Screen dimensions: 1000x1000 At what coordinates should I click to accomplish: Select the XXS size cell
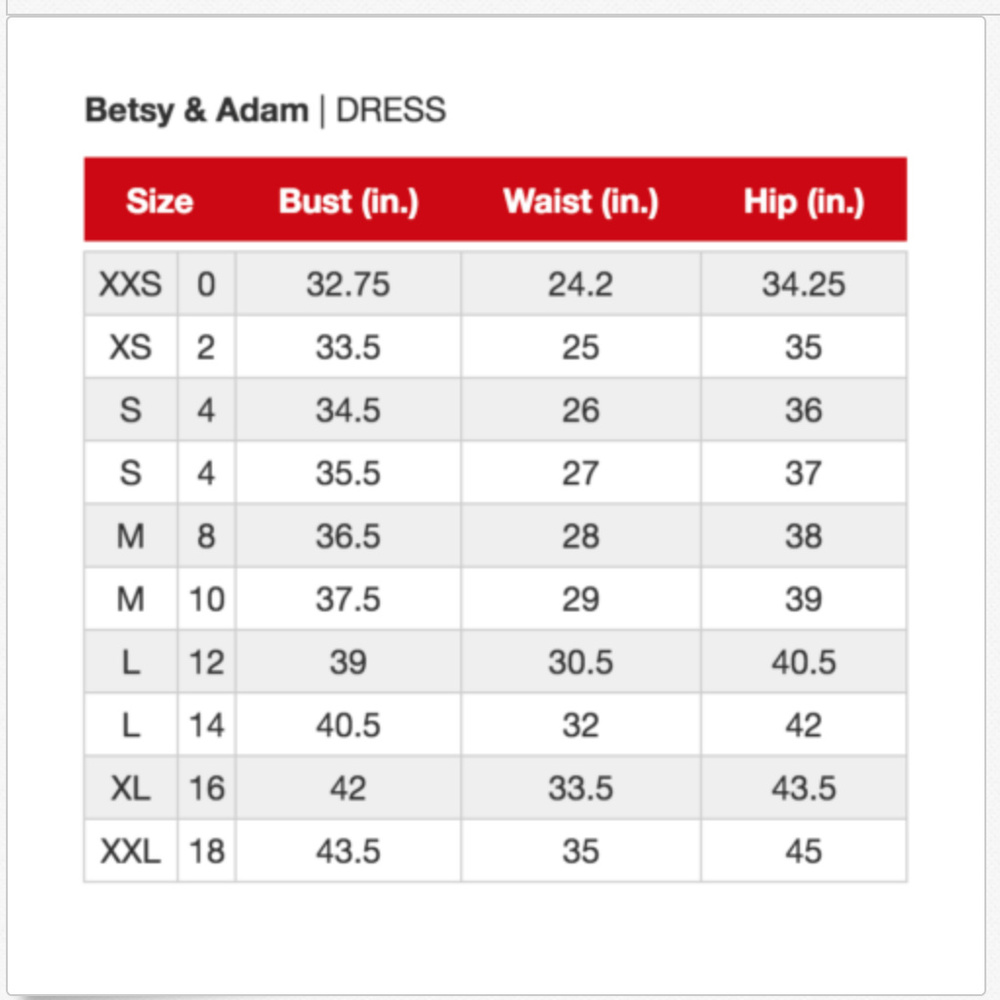[x=130, y=284]
